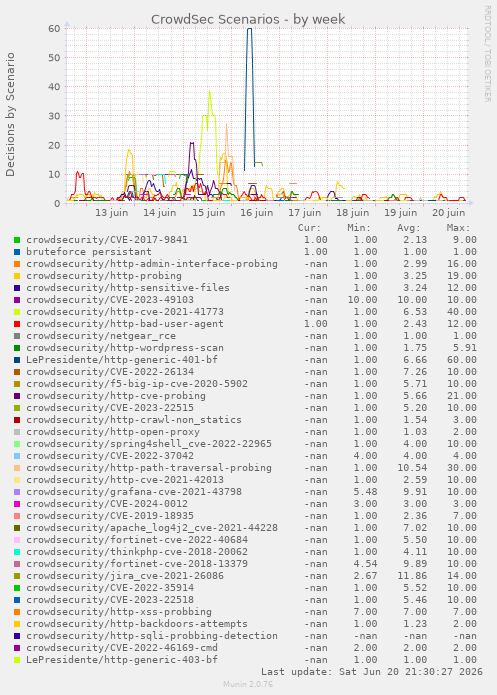Click the crowdsecurity/CVE-2023-22518 legend label
This screenshot has height=695, width=497.
tap(110, 600)
